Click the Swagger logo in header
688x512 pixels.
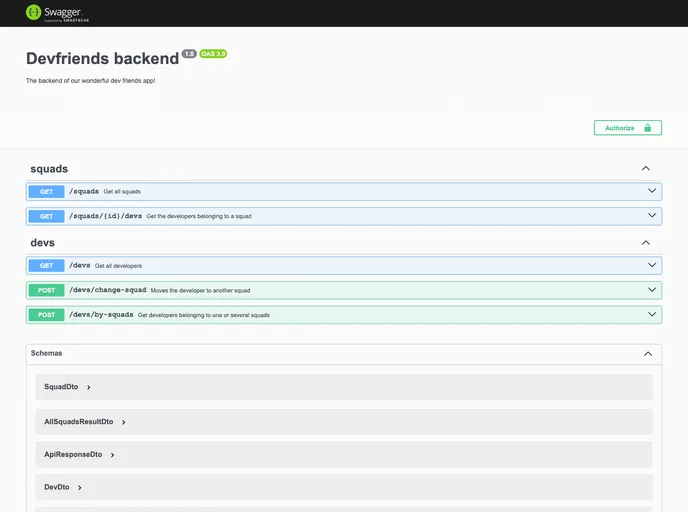click(55, 13)
